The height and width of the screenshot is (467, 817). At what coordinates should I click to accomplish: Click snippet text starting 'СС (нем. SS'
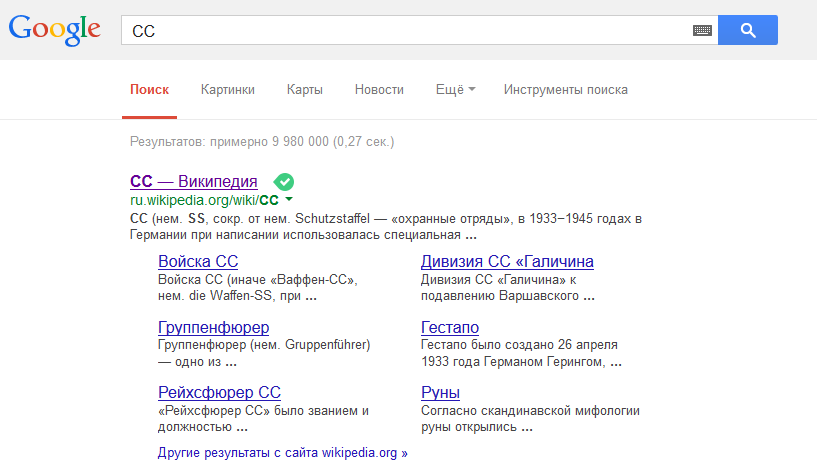pos(386,227)
